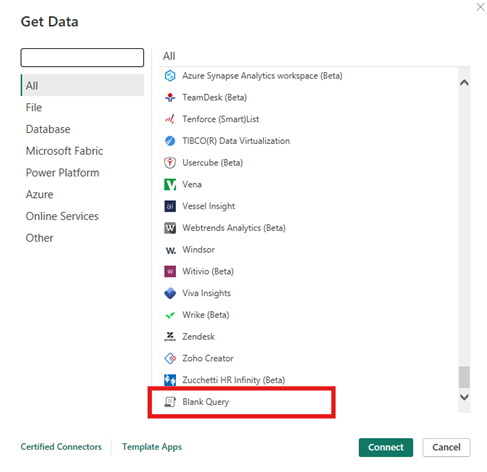Viewport: 487px width, 472px height.
Task: Click the Cancel button
Action: [446, 447]
